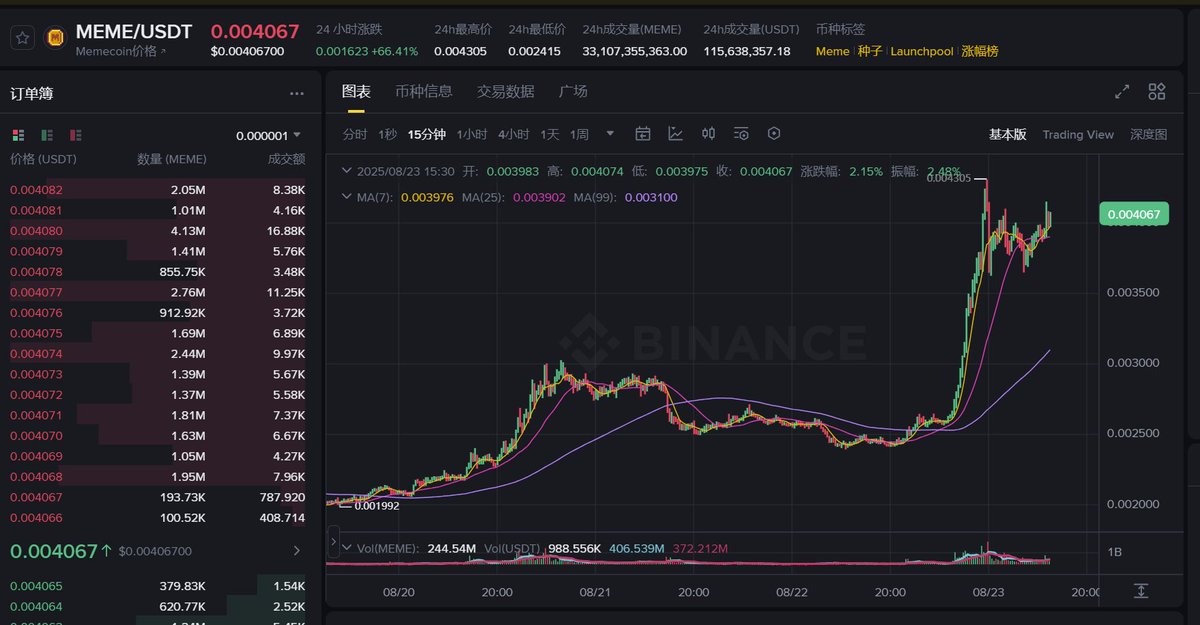Click the green 0.004067 price label on chart axis
The image size is (1200, 625).
(x=1134, y=213)
